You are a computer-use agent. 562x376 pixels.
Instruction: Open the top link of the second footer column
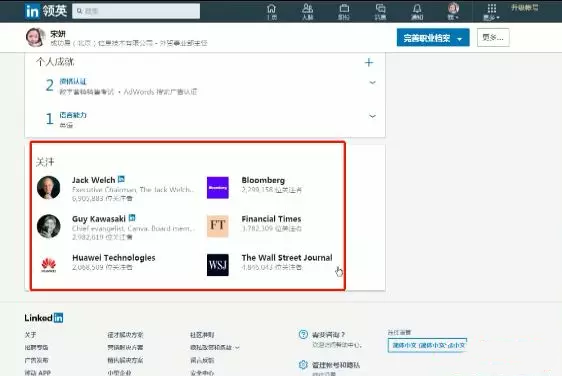pos(125,335)
